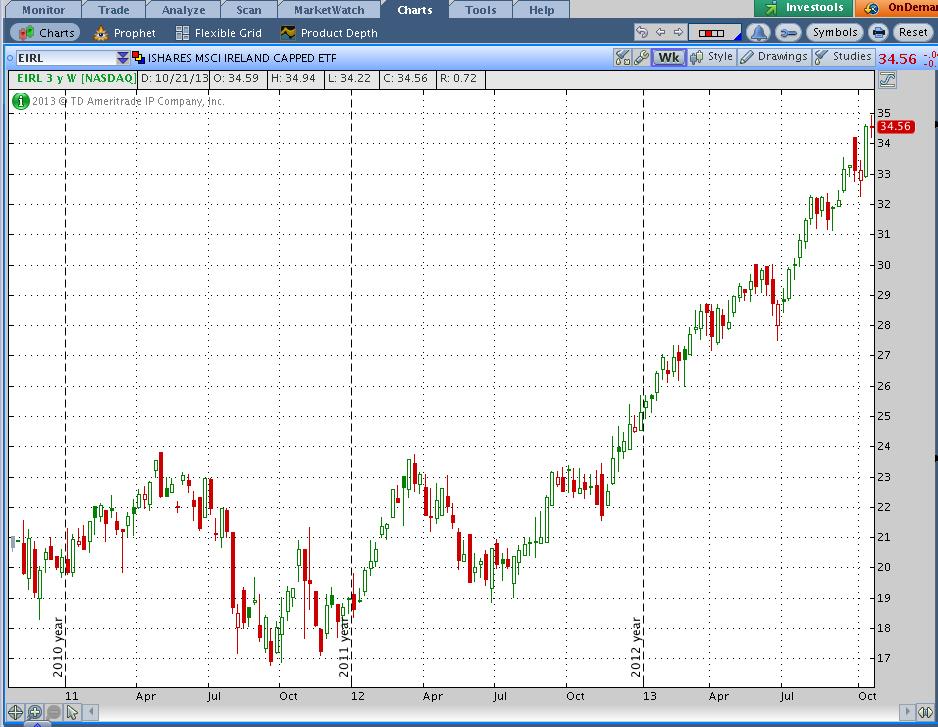This screenshot has width=938, height=727.
Task: Click the back arrow icon
Action: coord(660,32)
